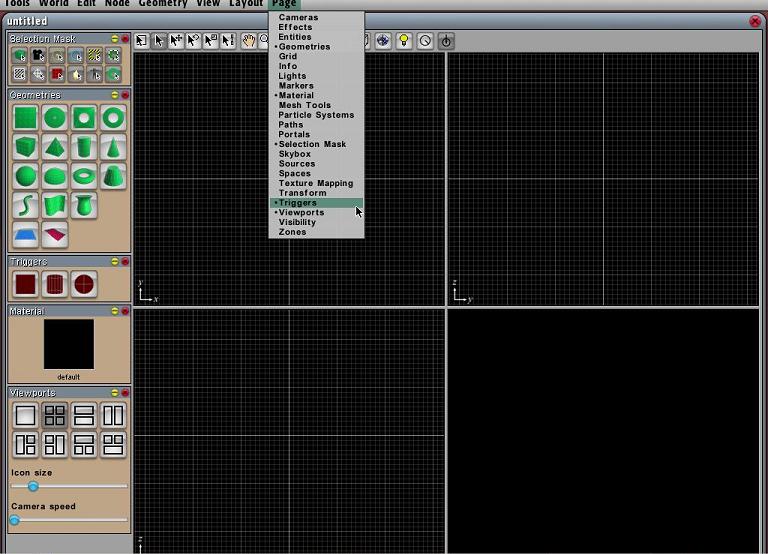Choose Triggers from the Page menu
Screen dimensions: 768x554
(298, 203)
